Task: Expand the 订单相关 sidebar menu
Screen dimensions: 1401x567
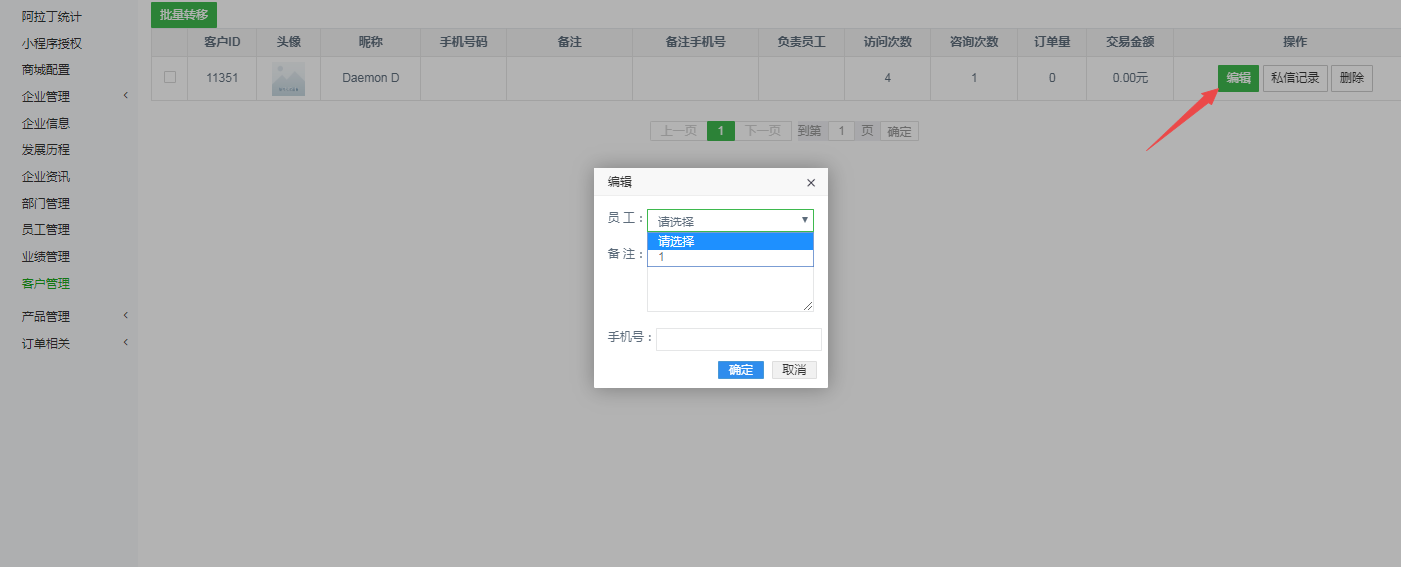Action: (x=46, y=343)
